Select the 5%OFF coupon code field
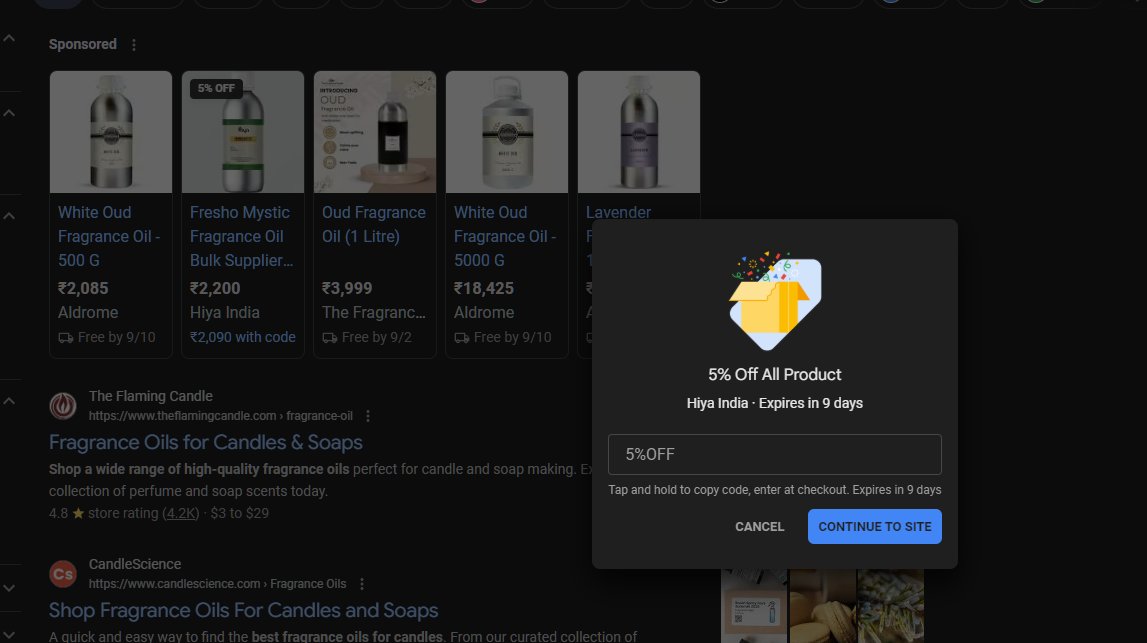 [775, 454]
